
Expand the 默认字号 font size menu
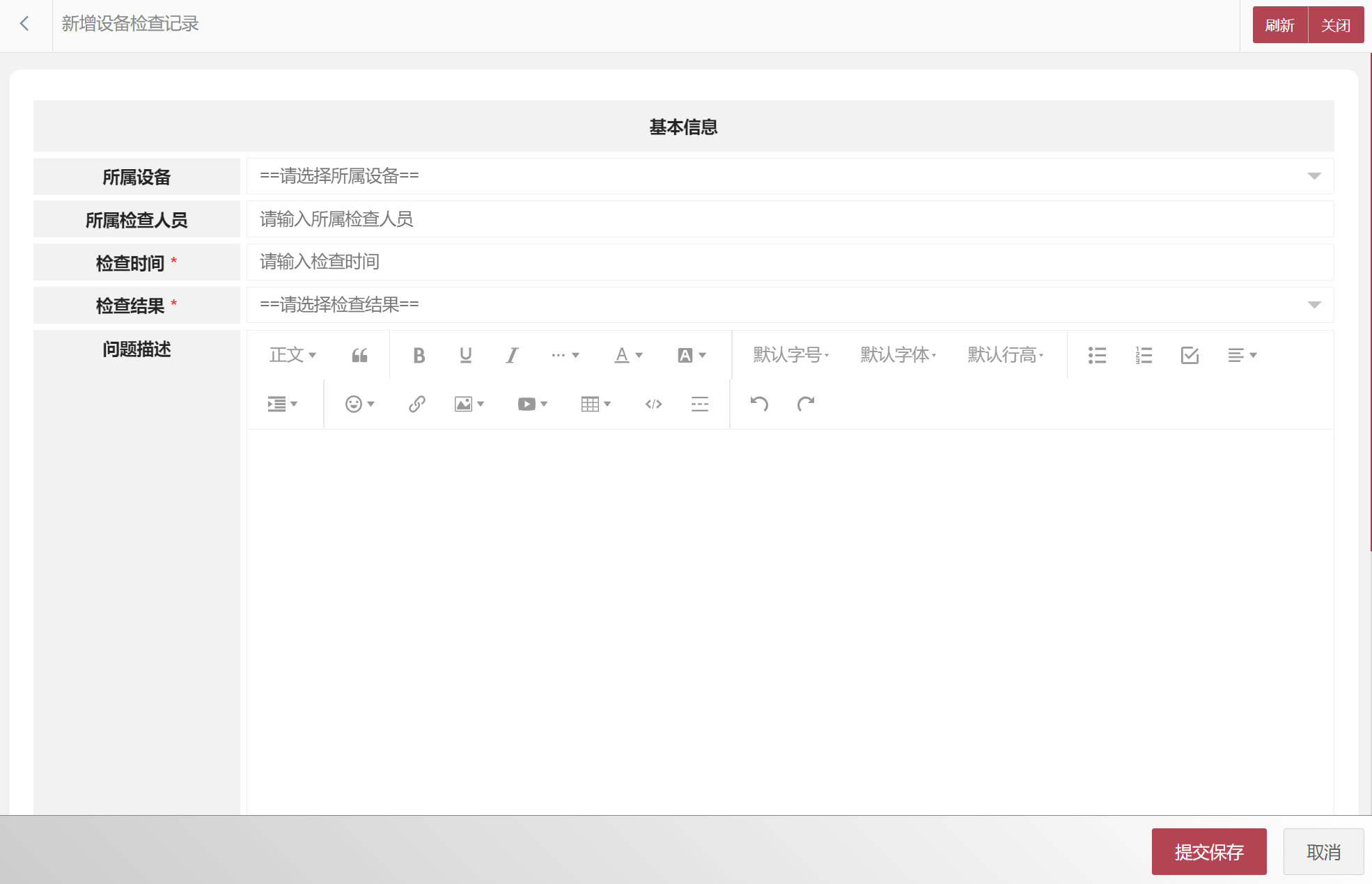tap(790, 356)
